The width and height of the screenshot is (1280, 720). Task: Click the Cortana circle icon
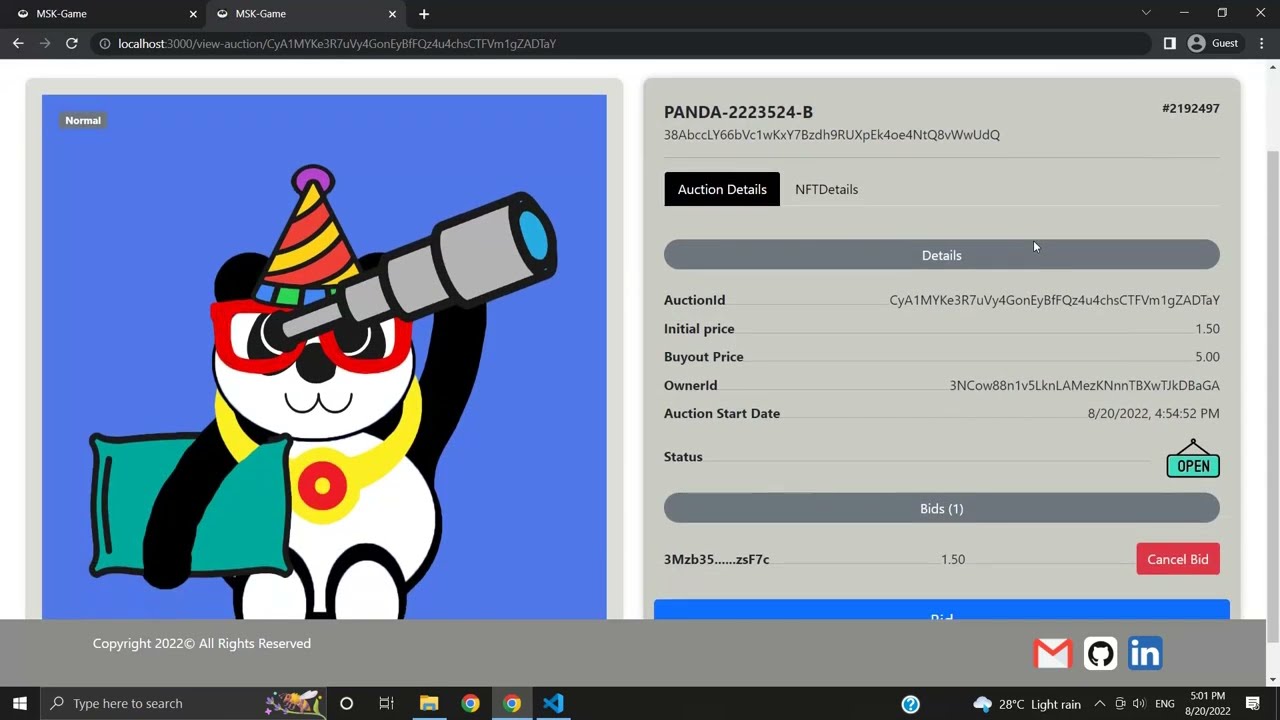pos(346,703)
